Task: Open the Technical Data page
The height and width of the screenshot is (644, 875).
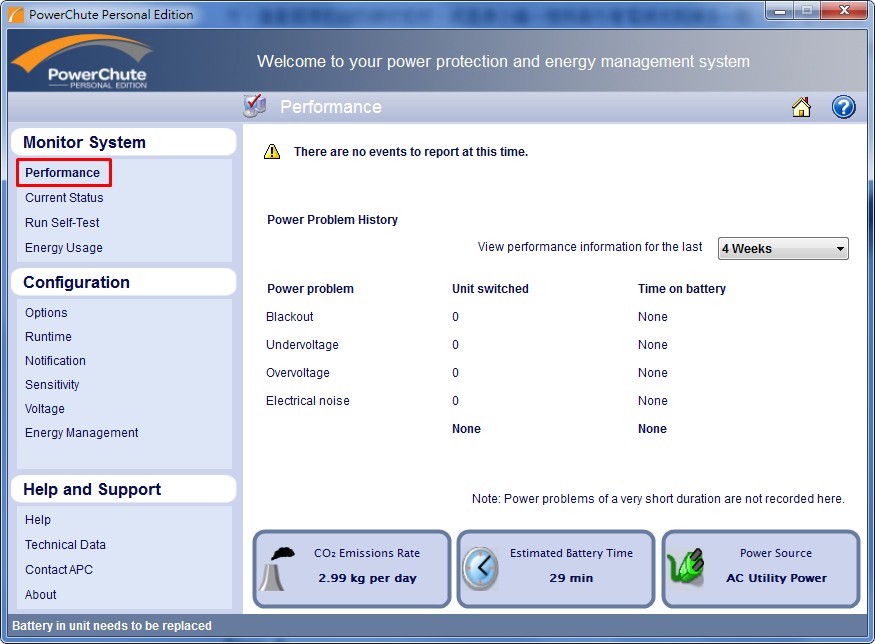Action: pos(65,545)
